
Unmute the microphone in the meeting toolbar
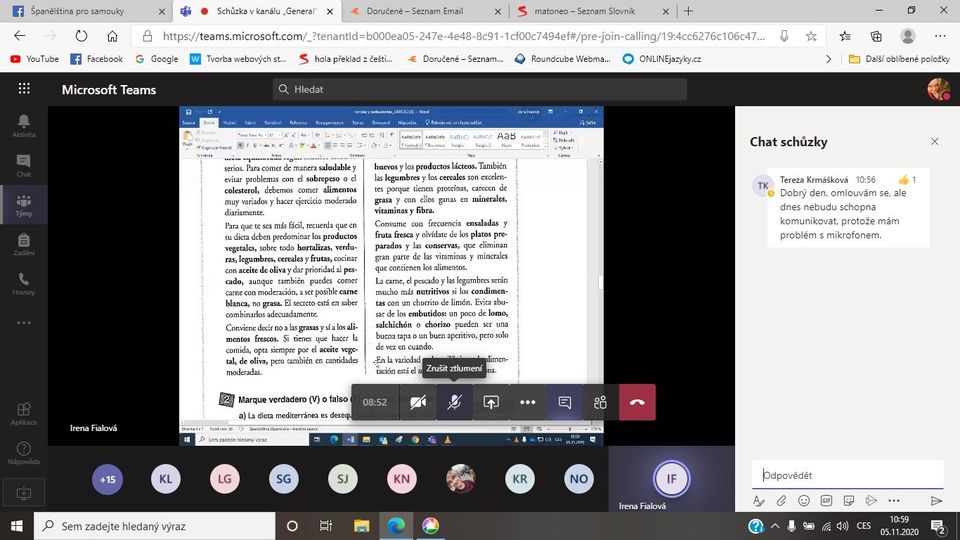pos(454,402)
